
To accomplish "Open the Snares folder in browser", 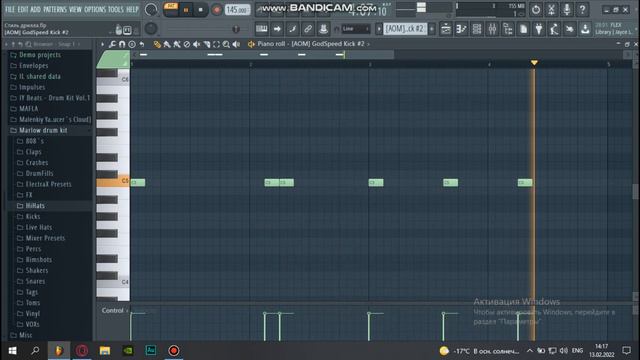I will tap(35, 281).
